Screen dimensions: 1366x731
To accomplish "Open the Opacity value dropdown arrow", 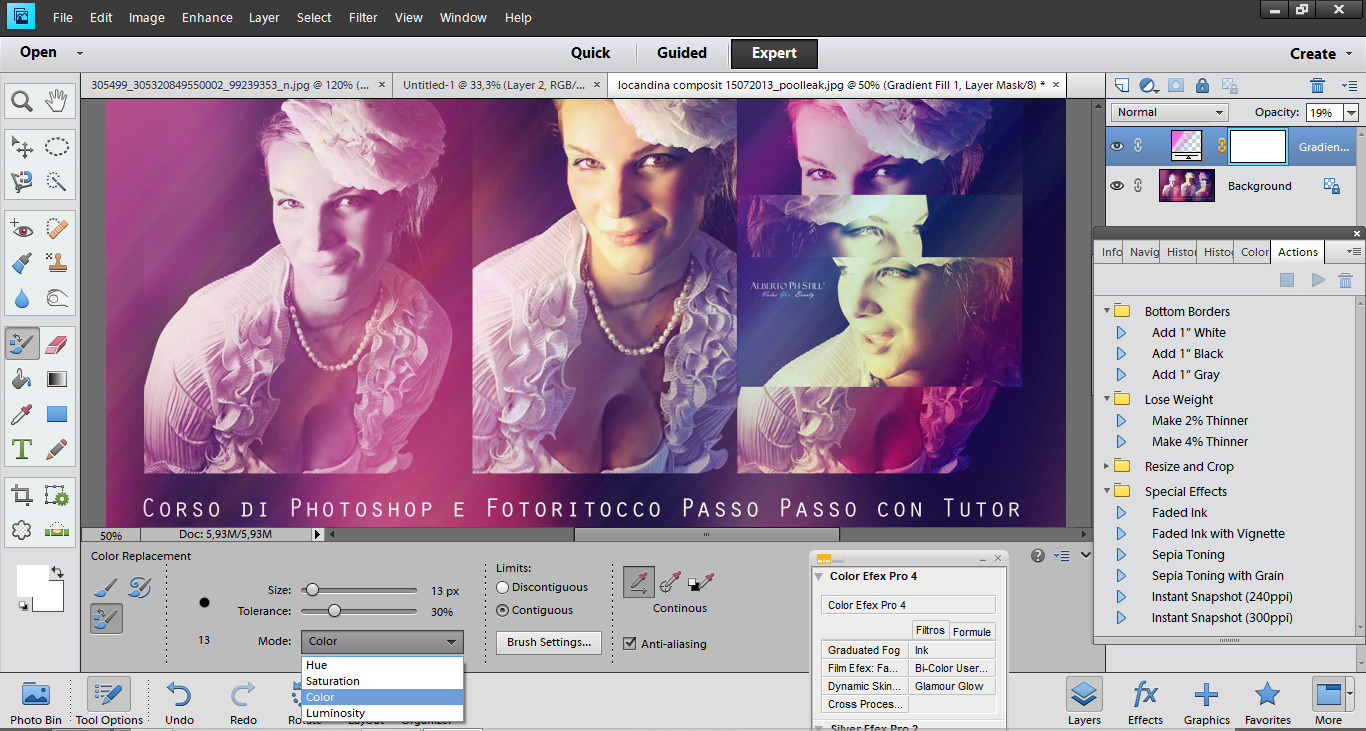I will pyautogui.click(x=1352, y=113).
